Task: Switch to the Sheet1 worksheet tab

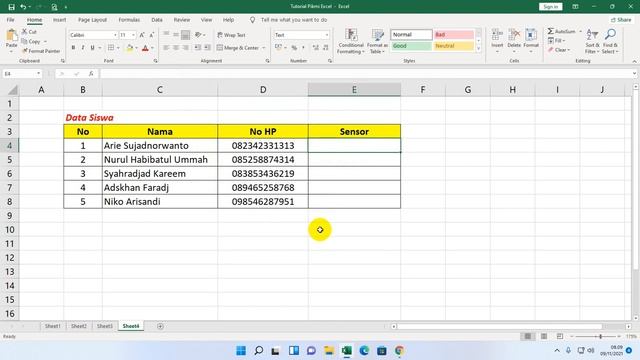Action: (x=53, y=326)
